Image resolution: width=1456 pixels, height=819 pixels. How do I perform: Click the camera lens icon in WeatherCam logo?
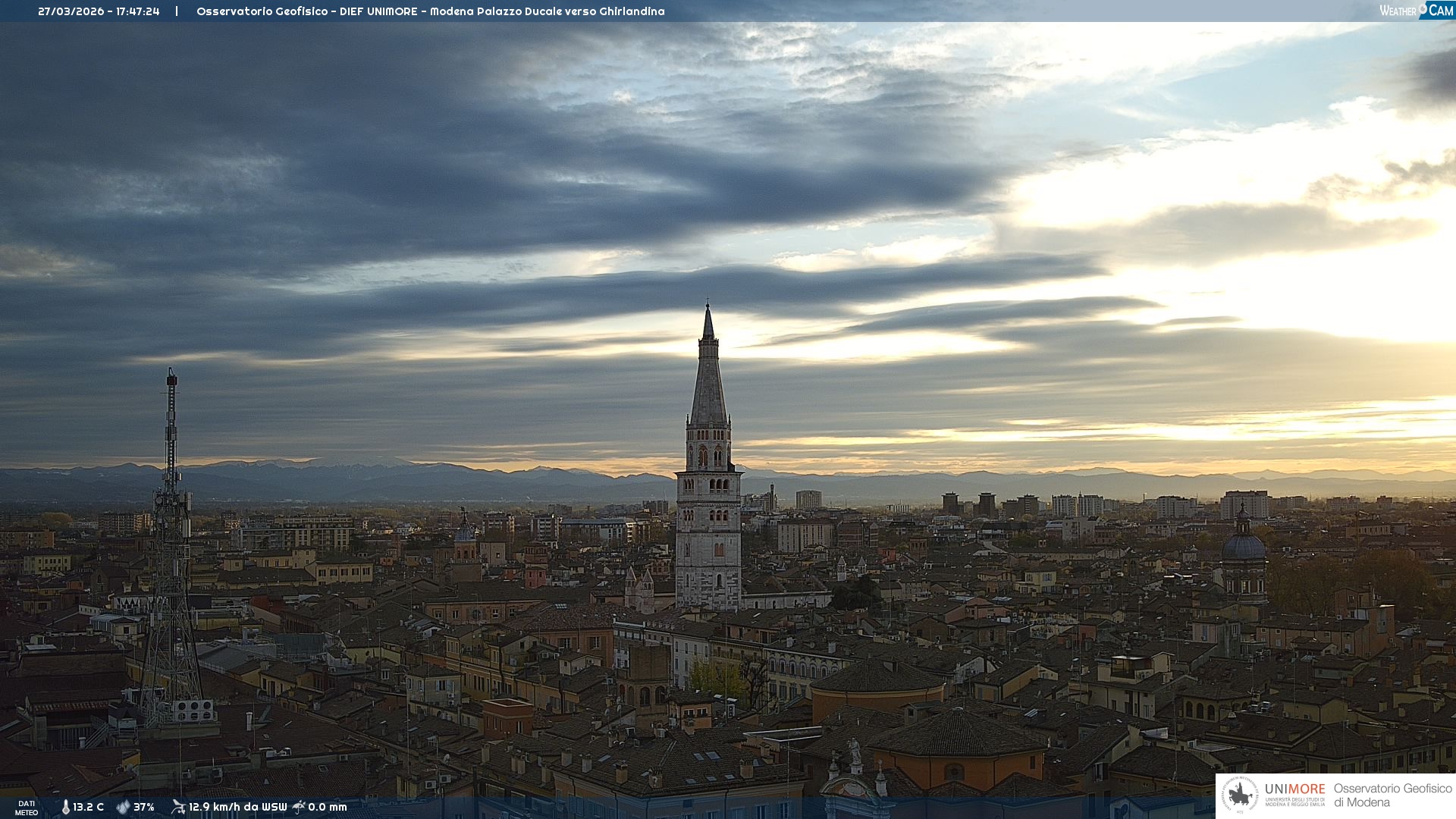(1423, 8)
